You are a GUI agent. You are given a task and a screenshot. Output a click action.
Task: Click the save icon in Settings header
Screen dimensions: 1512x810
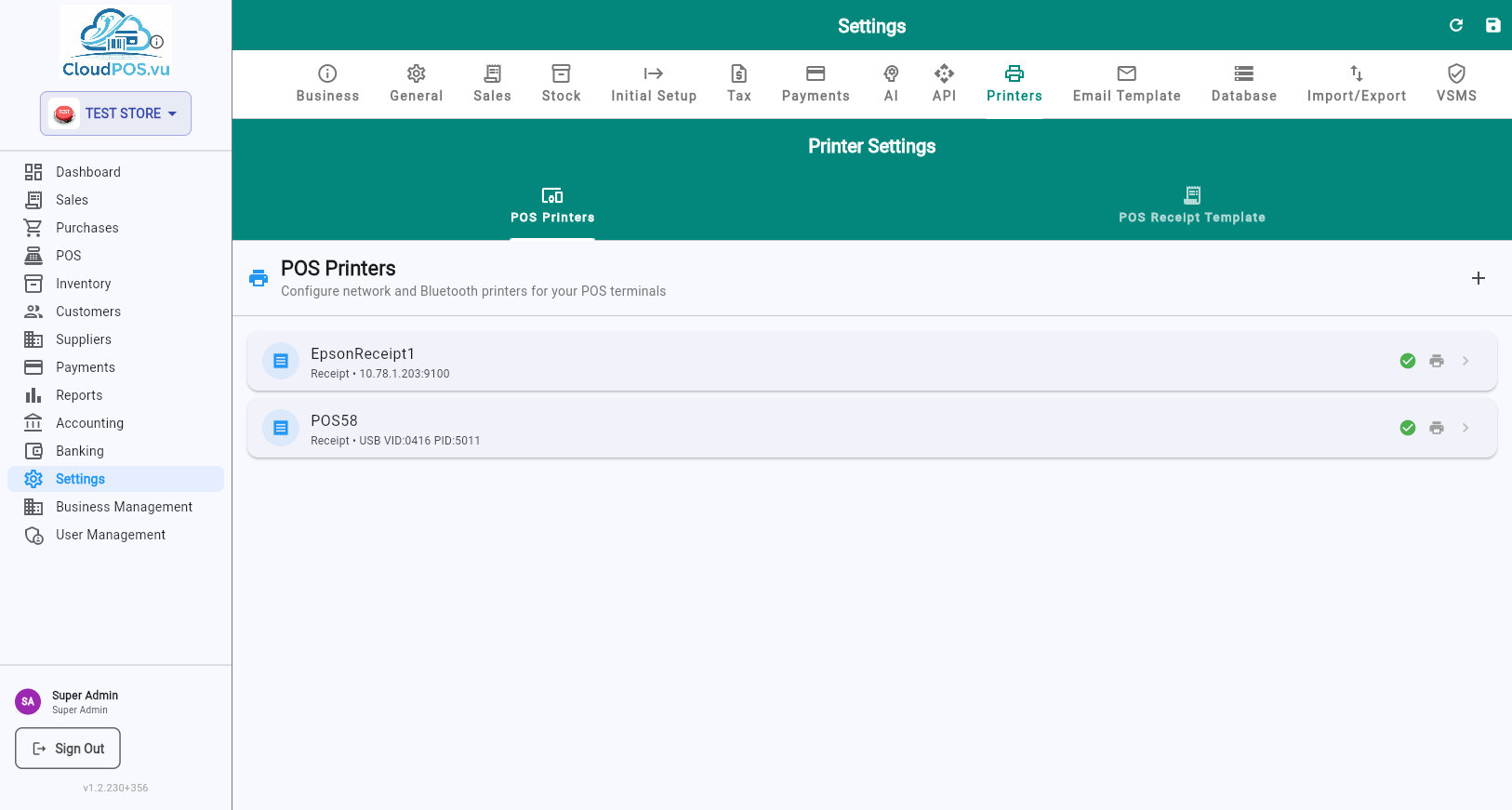coord(1492,25)
